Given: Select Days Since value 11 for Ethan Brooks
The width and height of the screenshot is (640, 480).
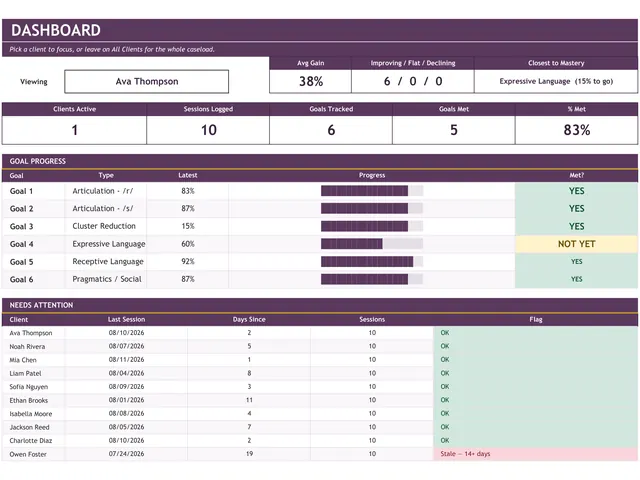Looking at the screenshot, I should [x=249, y=400].
